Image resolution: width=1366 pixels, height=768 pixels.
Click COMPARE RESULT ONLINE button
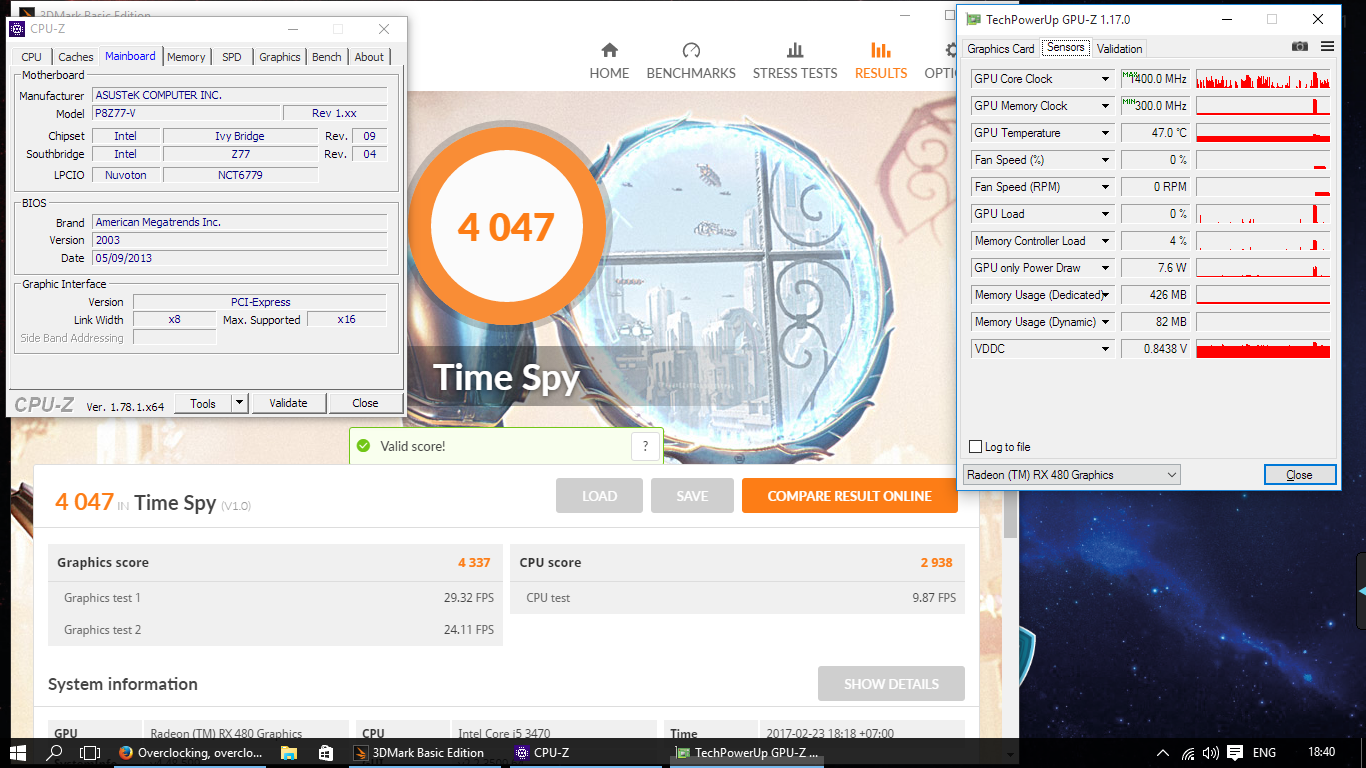click(x=849, y=496)
